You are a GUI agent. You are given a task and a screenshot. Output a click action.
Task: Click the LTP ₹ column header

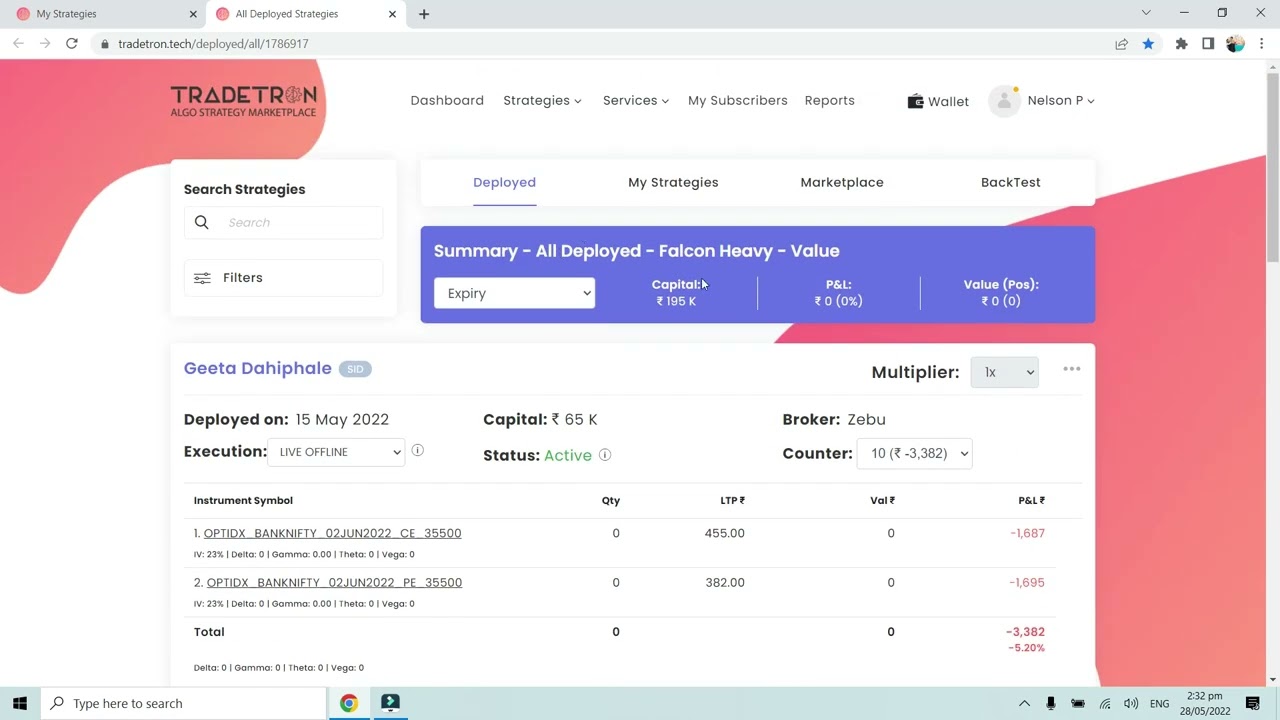coord(732,500)
